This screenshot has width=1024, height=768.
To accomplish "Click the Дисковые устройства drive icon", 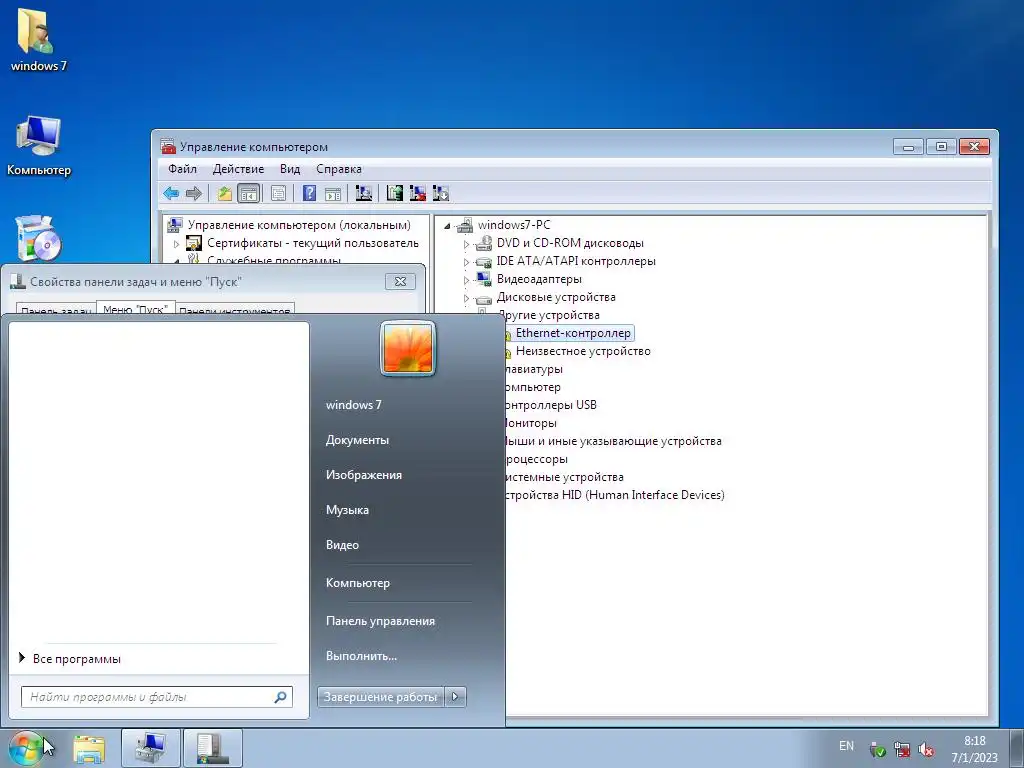I will [484, 298].
